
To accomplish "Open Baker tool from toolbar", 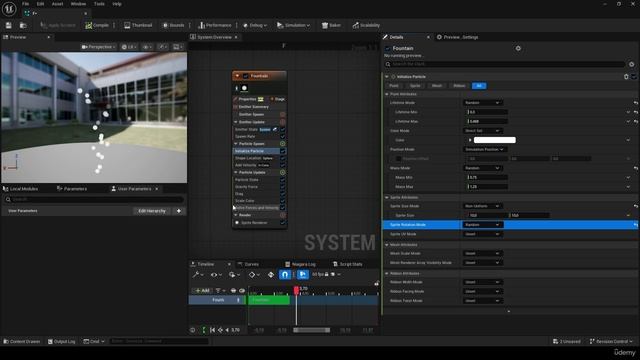I will [331, 25].
